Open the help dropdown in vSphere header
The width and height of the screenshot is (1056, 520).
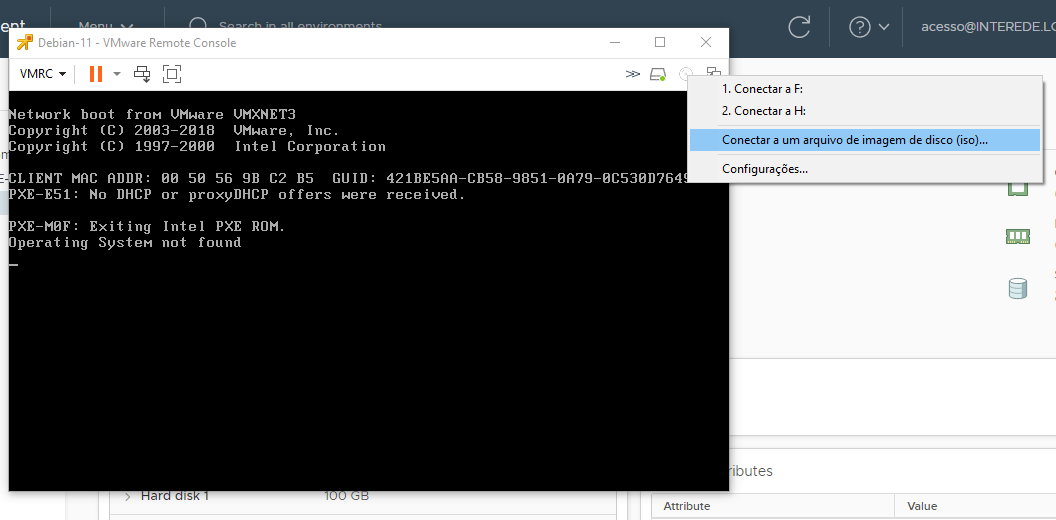click(868, 27)
